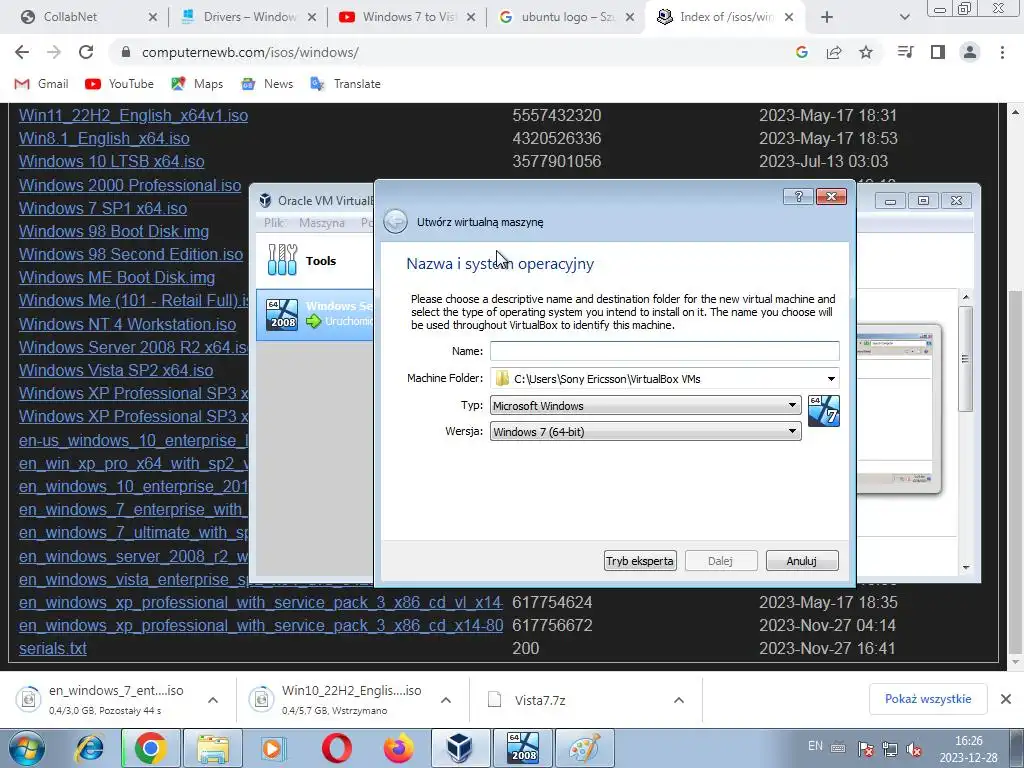Click the Windows 7 64-bit OS badge

(x=824, y=411)
